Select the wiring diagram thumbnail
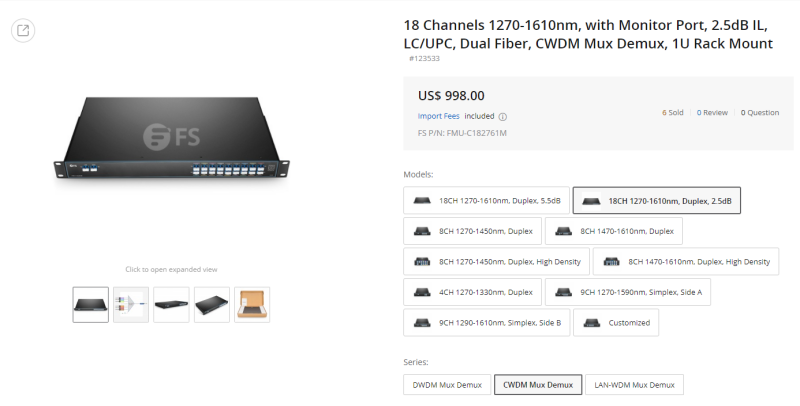The height and width of the screenshot is (406, 800). (131, 304)
